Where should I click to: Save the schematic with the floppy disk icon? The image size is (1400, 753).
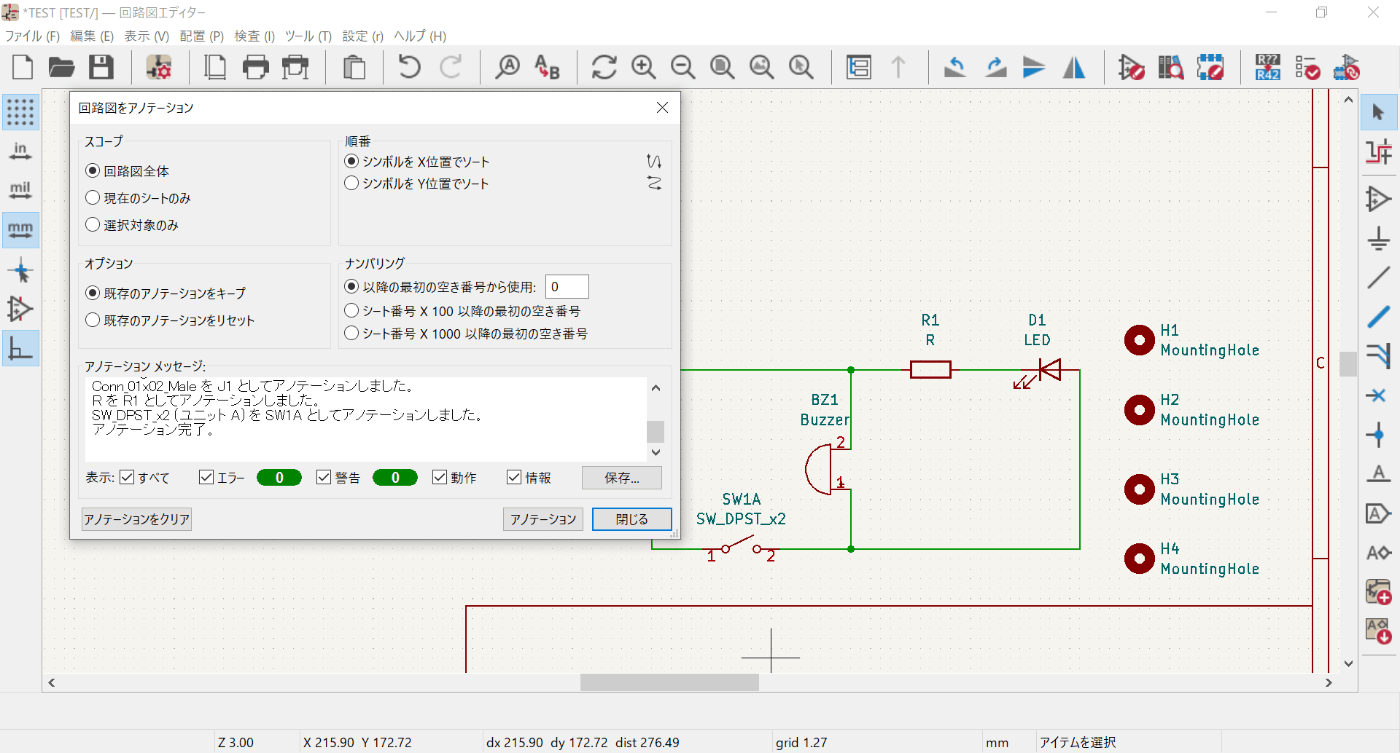pos(101,68)
